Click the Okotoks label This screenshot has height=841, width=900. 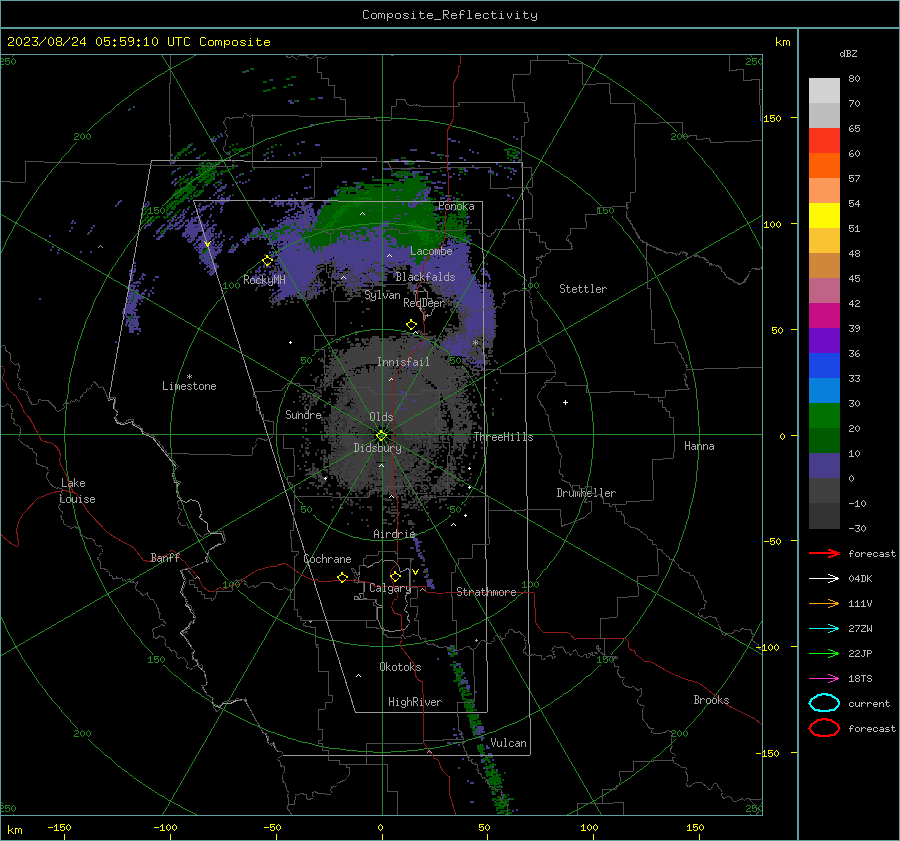(x=400, y=667)
